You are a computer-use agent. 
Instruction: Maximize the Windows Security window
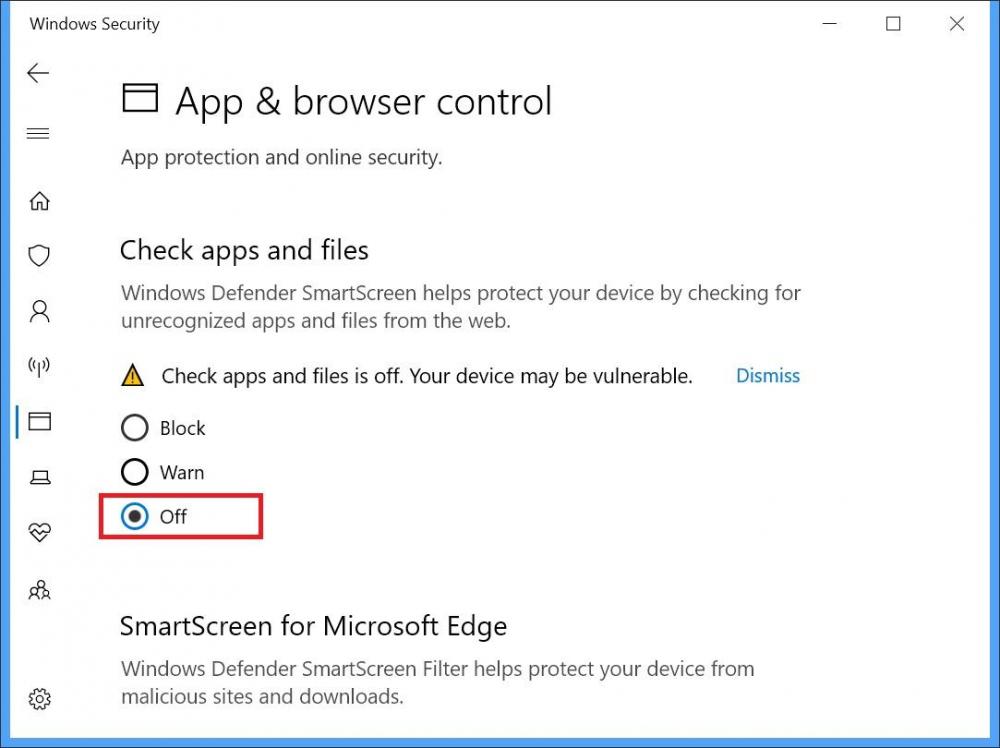893,24
